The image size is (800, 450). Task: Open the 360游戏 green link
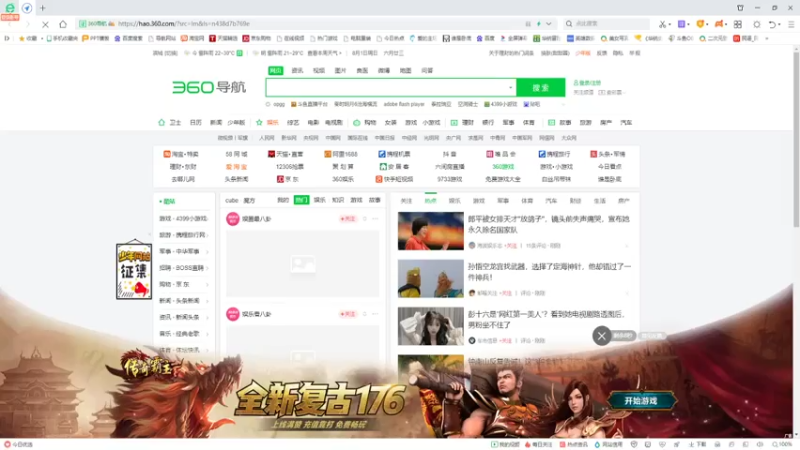coord(503,167)
